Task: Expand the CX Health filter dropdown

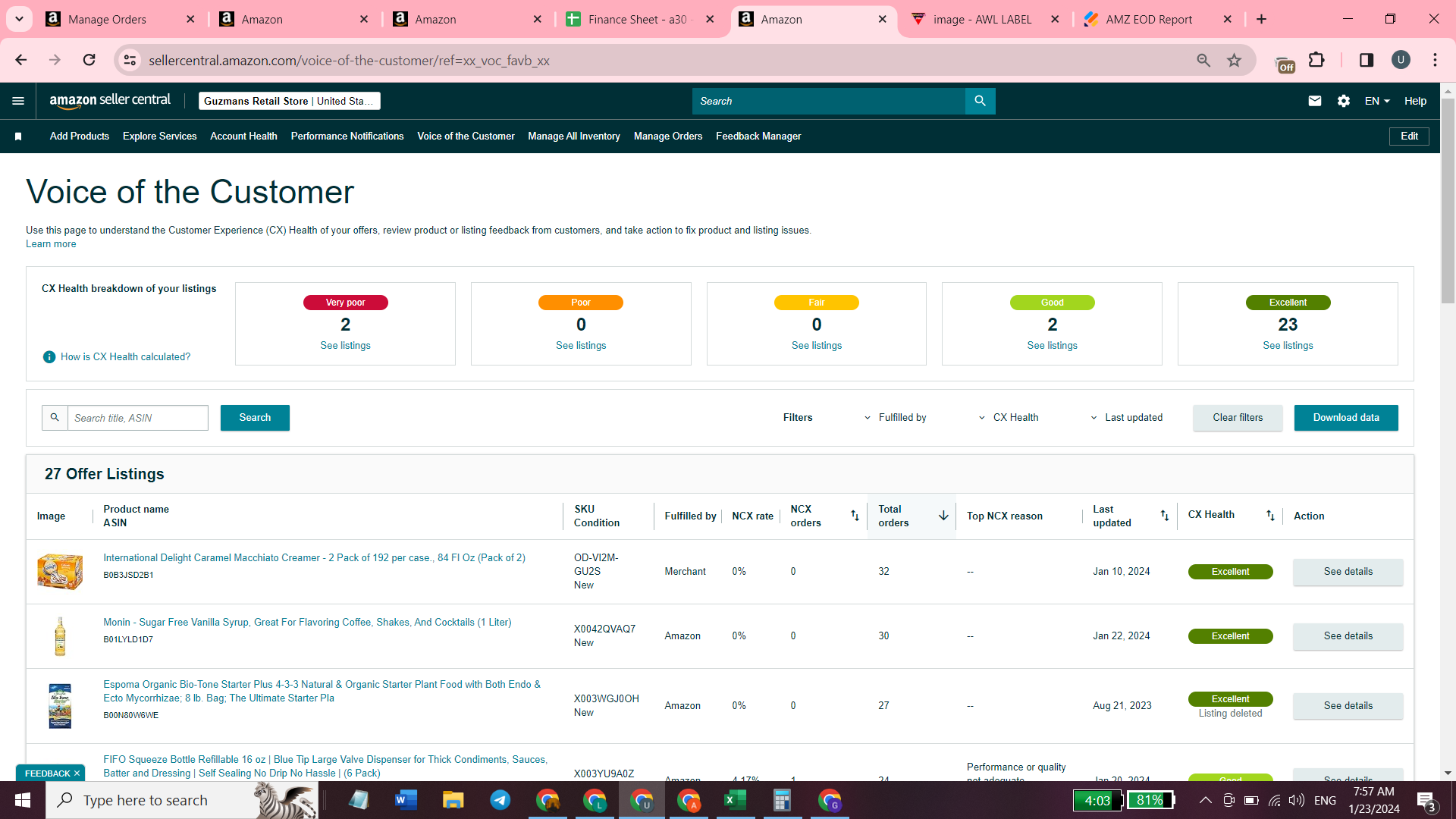Action: pos(1009,418)
